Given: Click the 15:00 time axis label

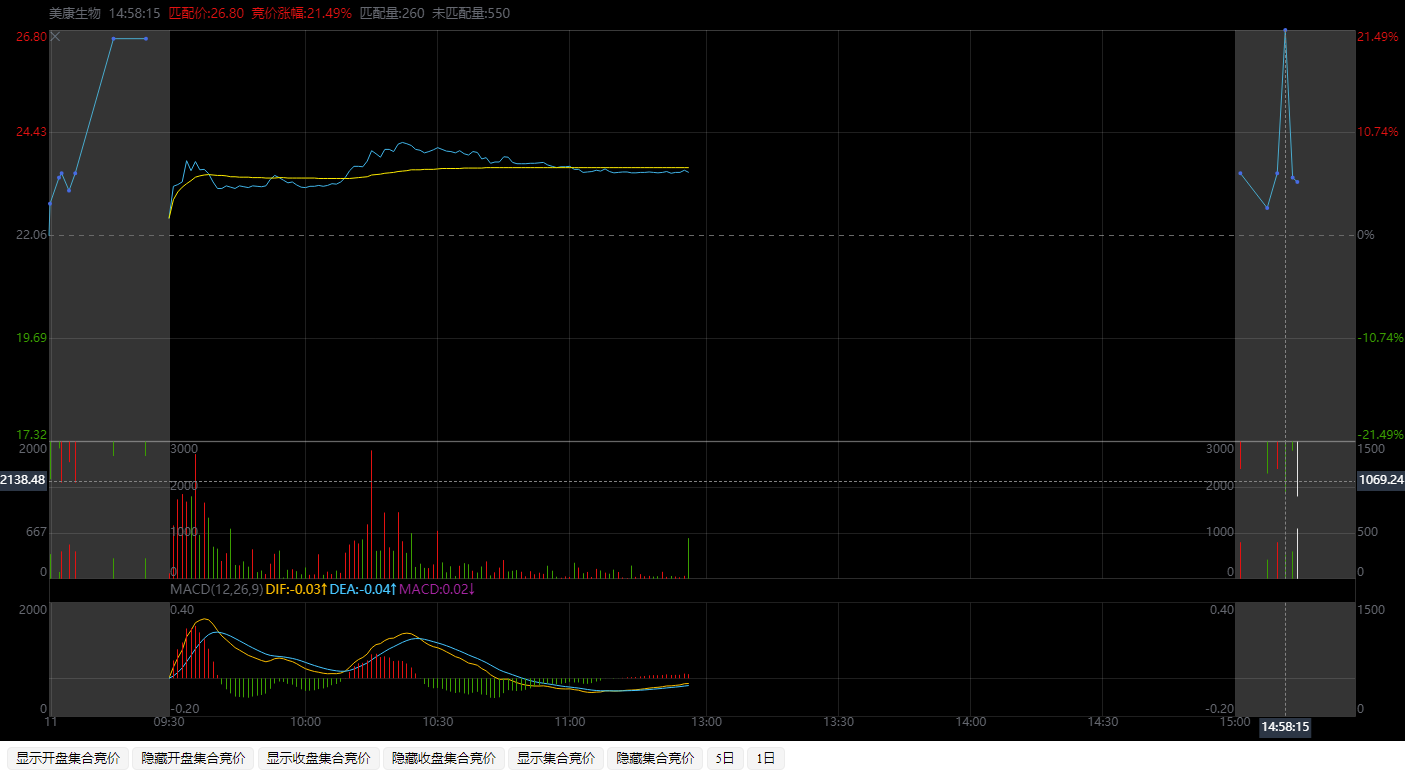Looking at the screenshot, I should [x=1235, y=722].
